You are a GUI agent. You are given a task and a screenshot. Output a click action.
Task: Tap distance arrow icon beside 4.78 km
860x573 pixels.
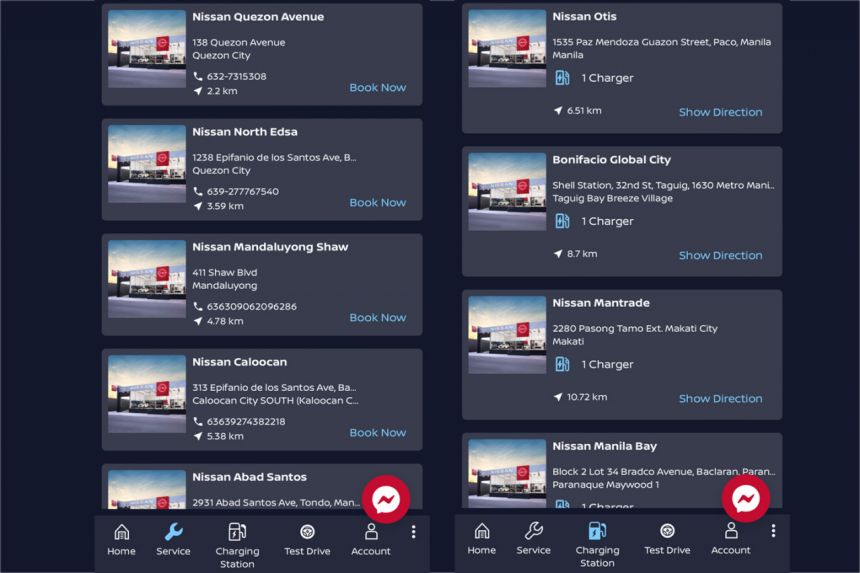coord(198,321)
